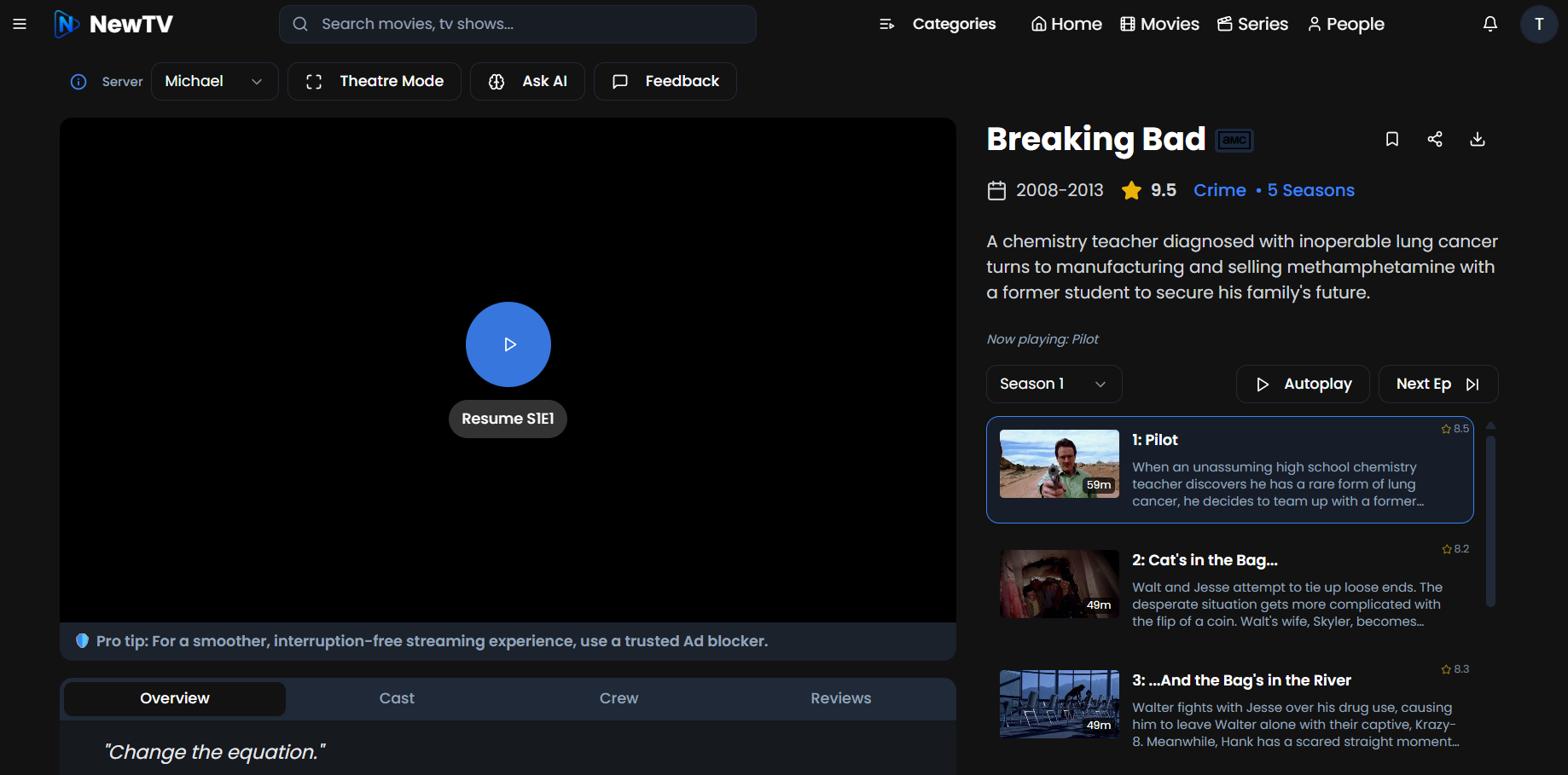Click And the Bag's in the River thumbnail
The width and height of the screenshot is (1568, 775).
click(1060, 704)
